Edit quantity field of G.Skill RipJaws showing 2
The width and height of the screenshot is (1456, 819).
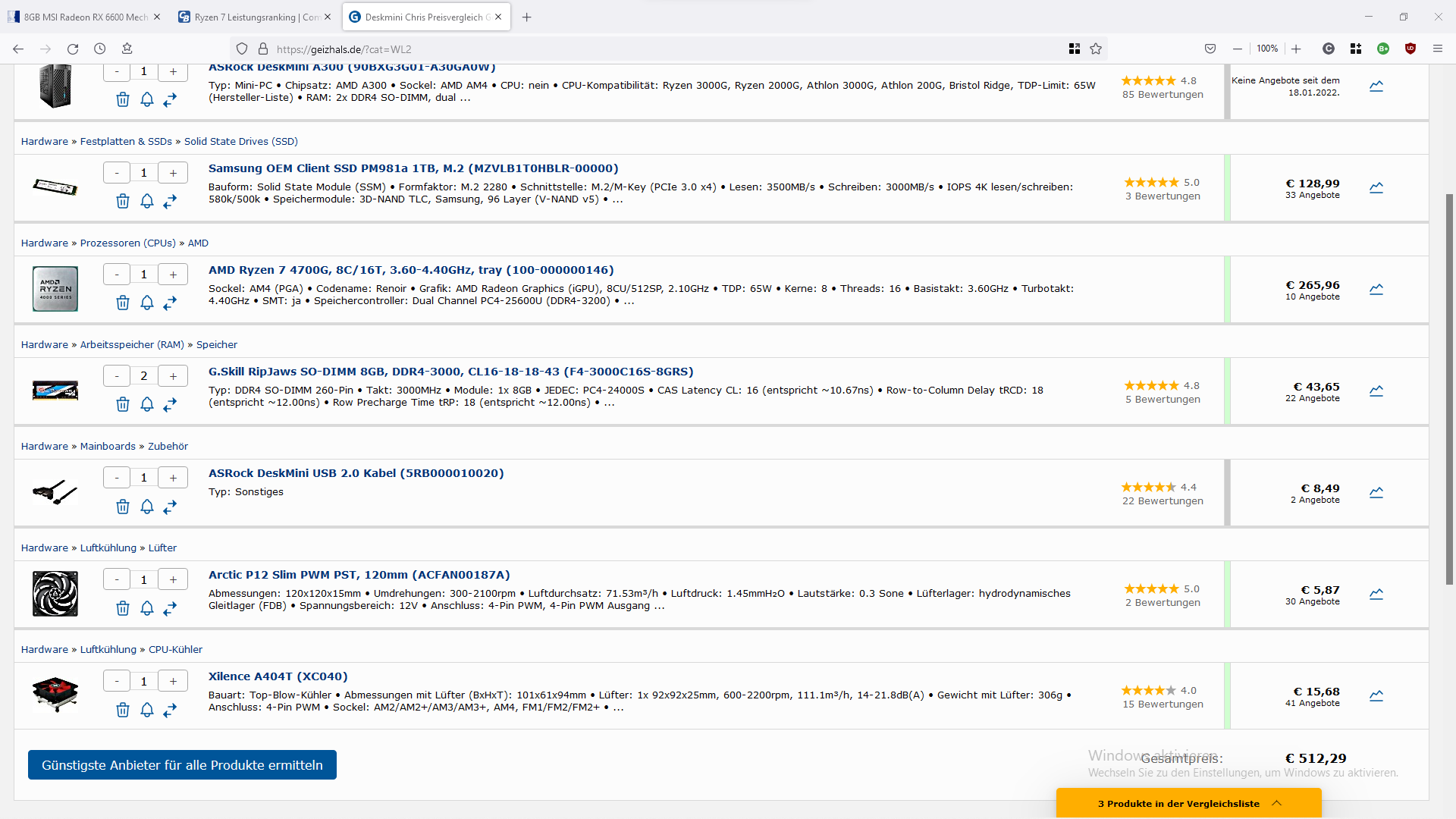point(144,376)
